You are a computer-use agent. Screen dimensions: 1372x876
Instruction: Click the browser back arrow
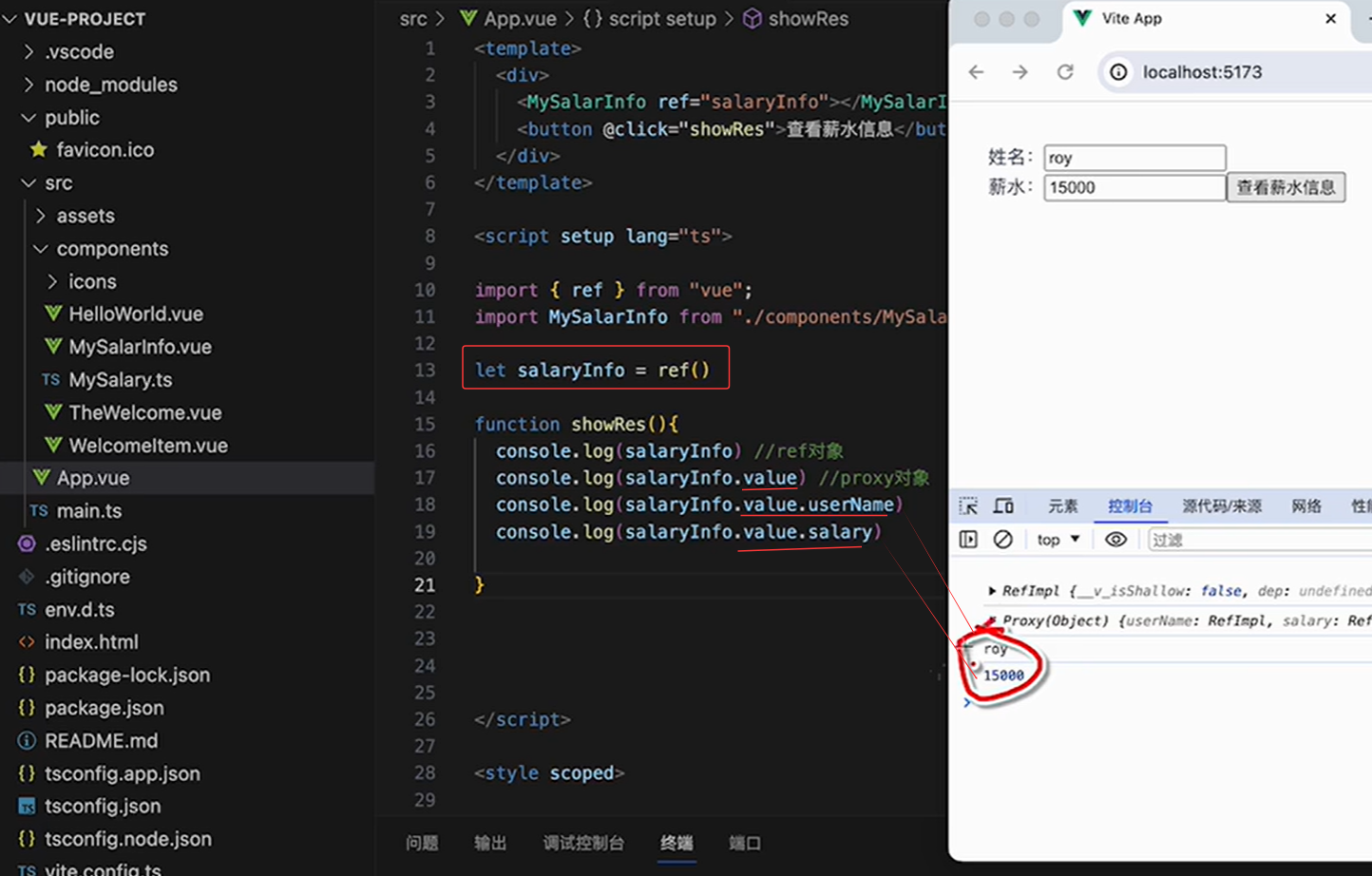[x=976, y=72]
